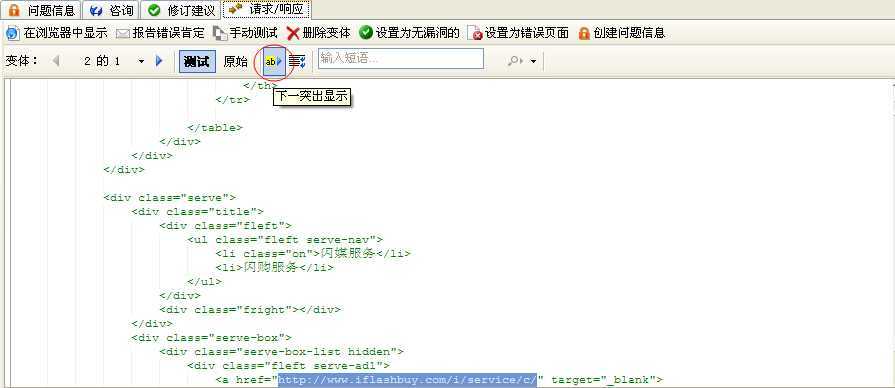Image resolution: width=895 pixels, height=388 pixels.
Task: Click 报告错误肯定 button
Action: [160, 33]
